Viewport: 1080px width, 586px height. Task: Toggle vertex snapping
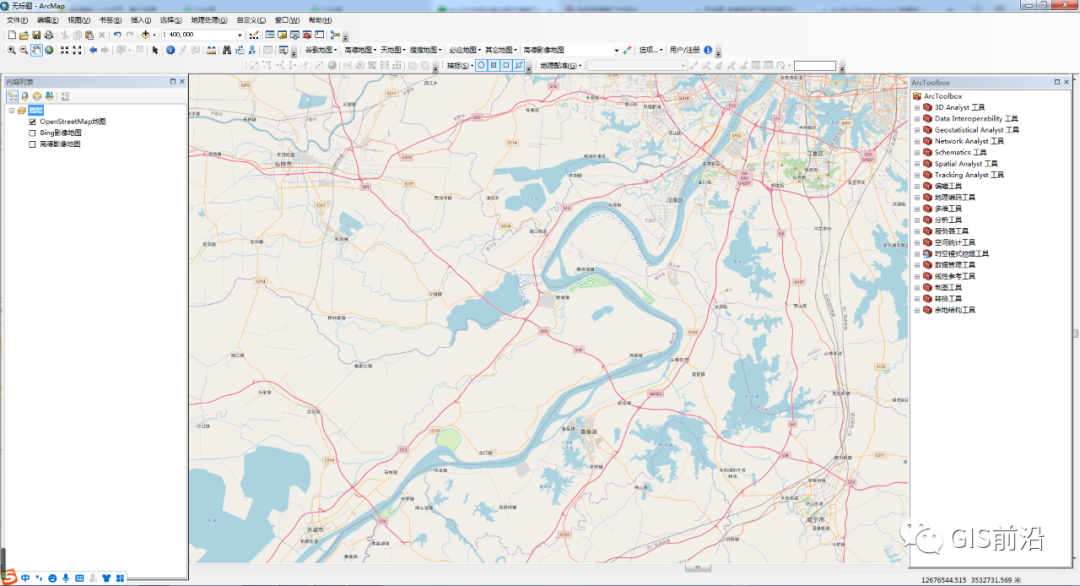506,65
